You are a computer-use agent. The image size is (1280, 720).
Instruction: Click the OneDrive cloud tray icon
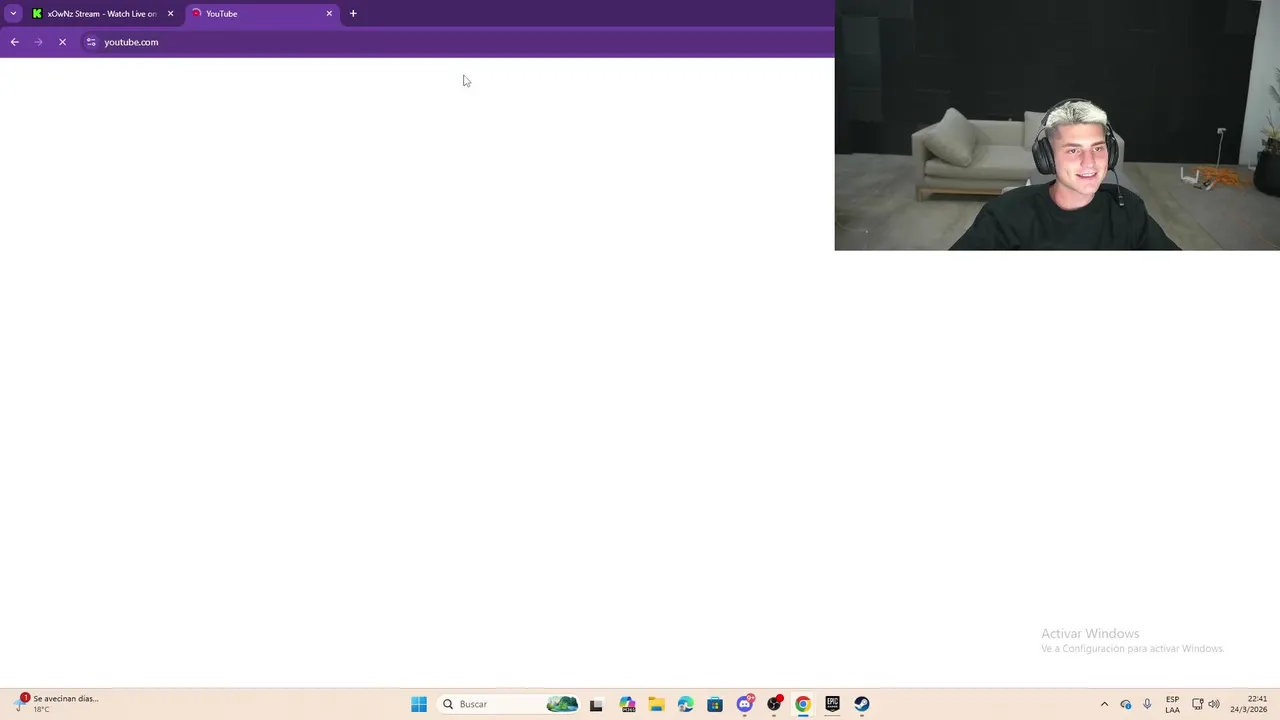tap(1126, 704)
